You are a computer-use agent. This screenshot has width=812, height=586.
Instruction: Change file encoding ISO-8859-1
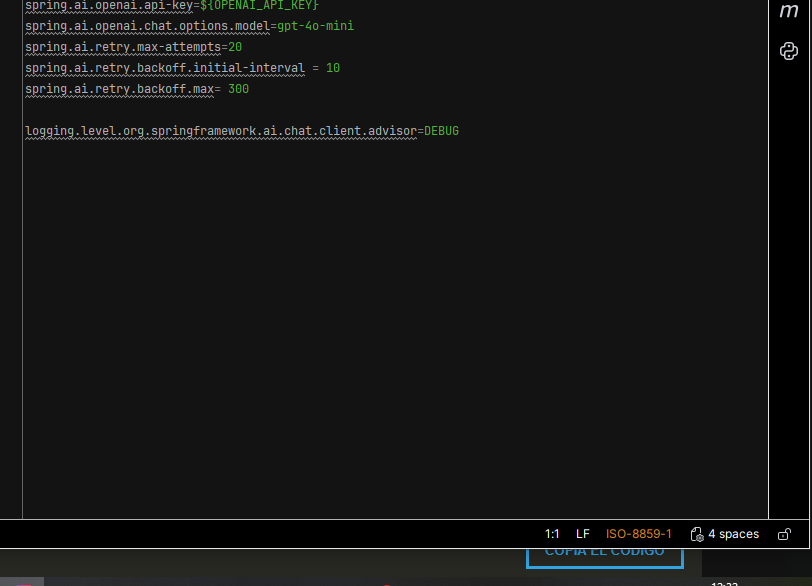pyautogui.click(x=639, y=534)
